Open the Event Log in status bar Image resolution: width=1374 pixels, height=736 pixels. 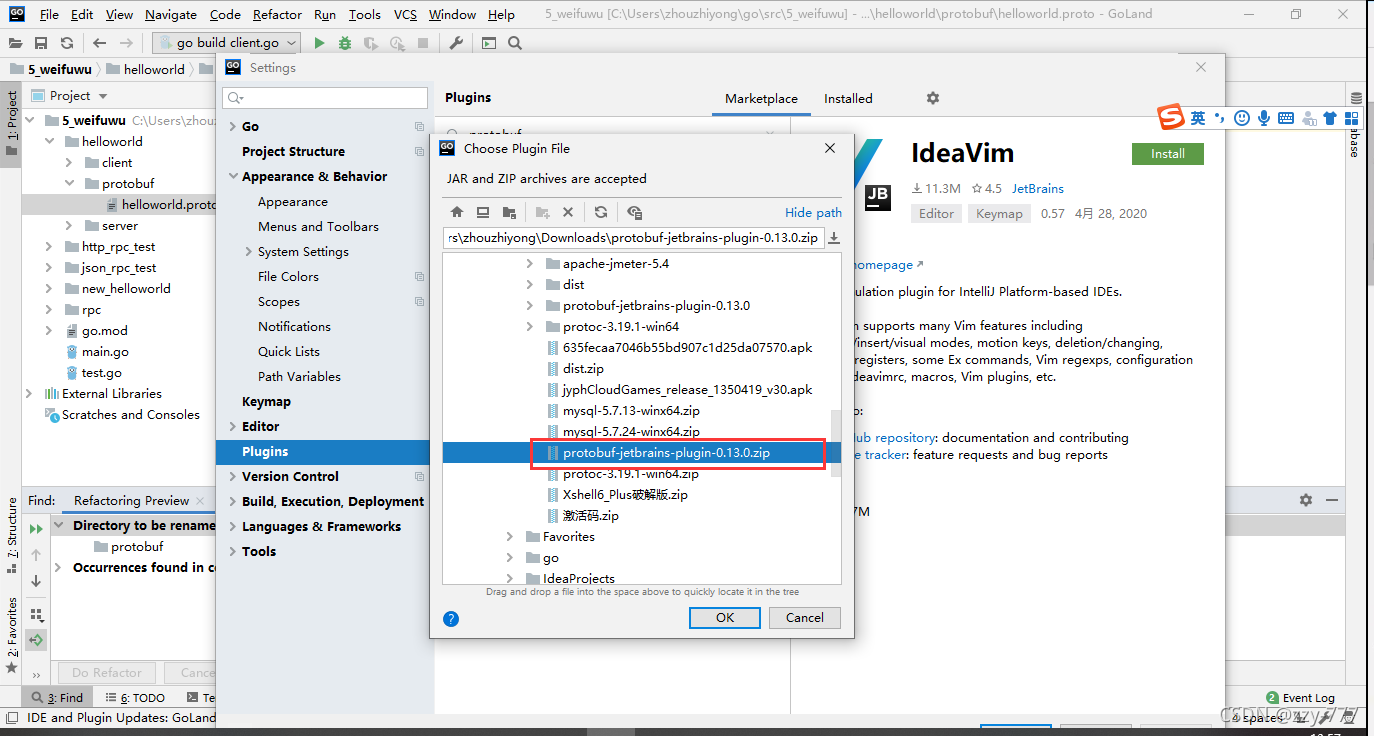(x=1301, y=698)
